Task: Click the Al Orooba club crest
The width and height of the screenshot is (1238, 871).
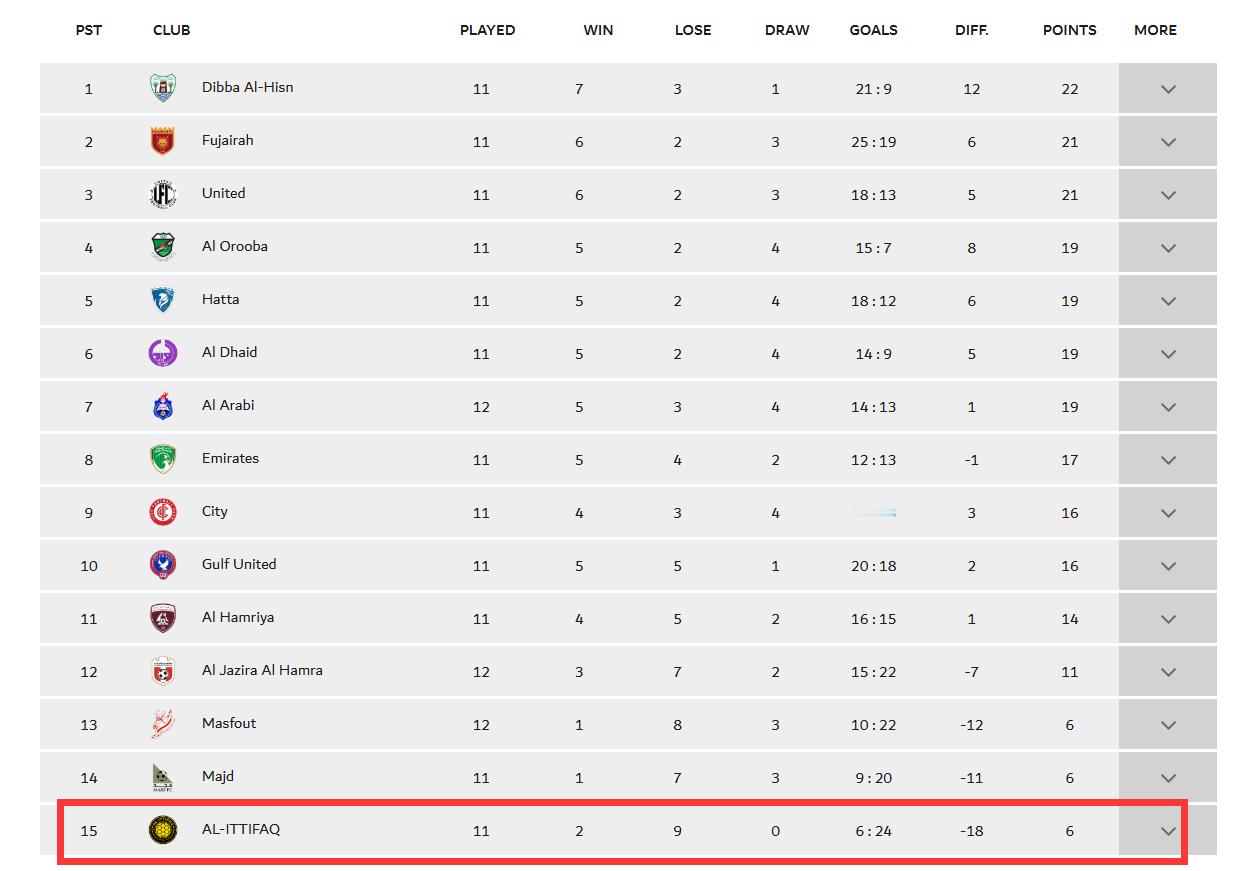Action: pos(162,247)
